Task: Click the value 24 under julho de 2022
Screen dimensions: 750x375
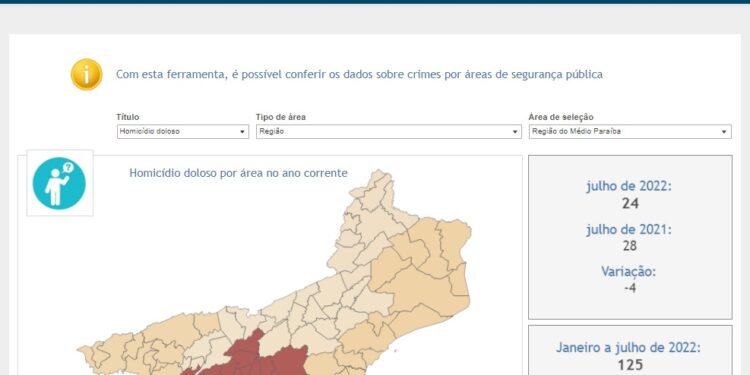Action: 630,204
